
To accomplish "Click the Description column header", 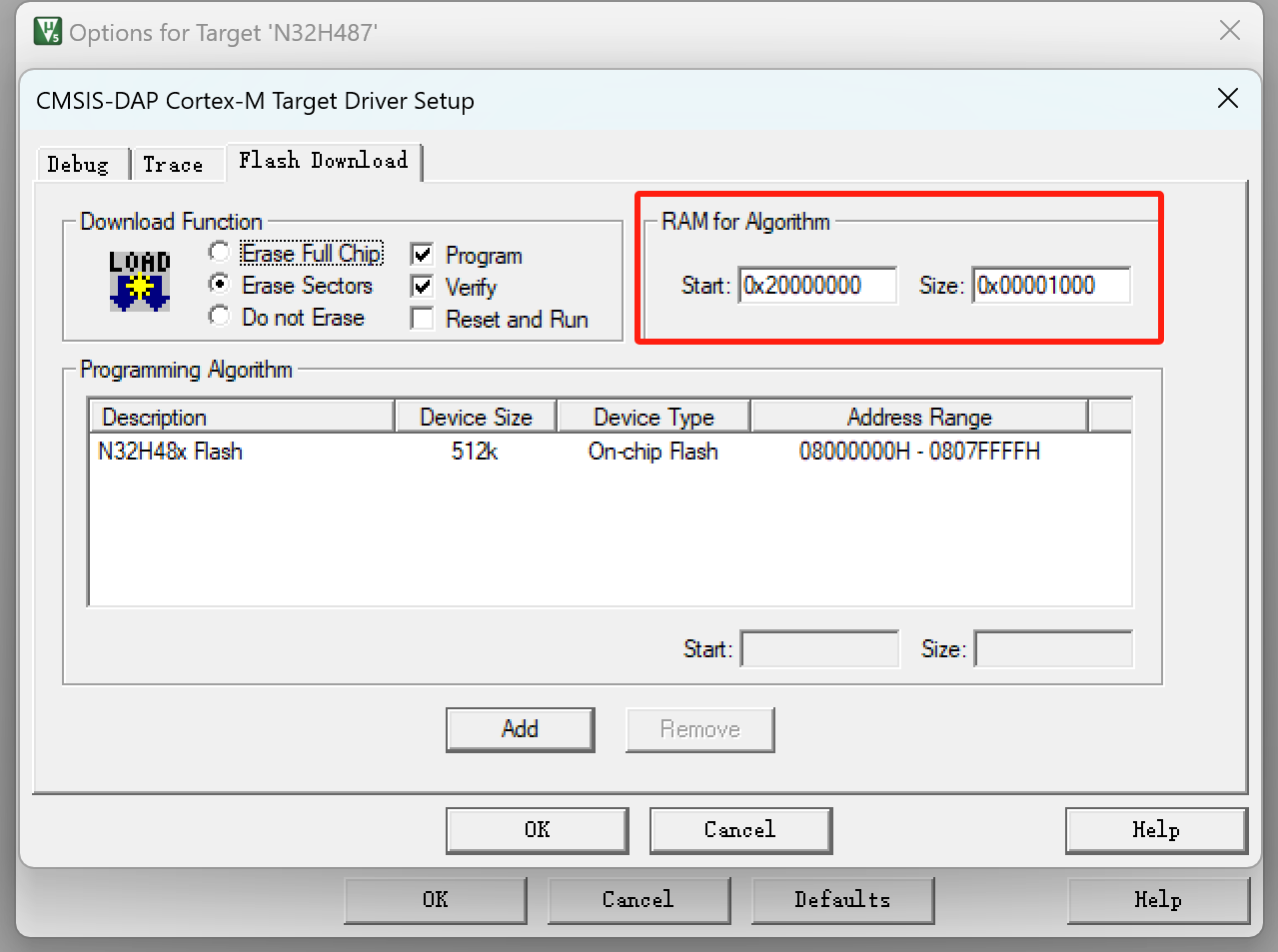I will 242,417.
